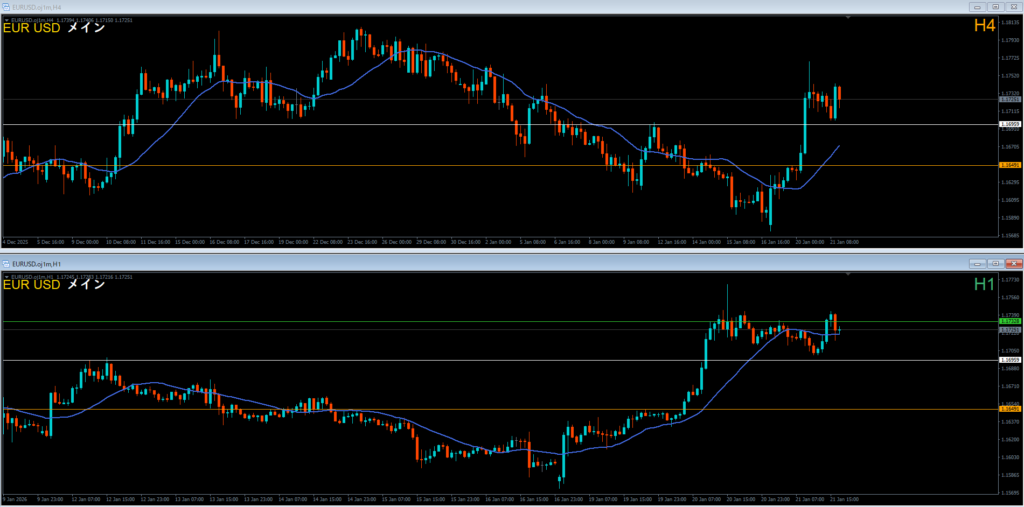Click the green price tag on H1 price scale
Viewport: 1024px width, 507px height.
tap(1009, 321)
